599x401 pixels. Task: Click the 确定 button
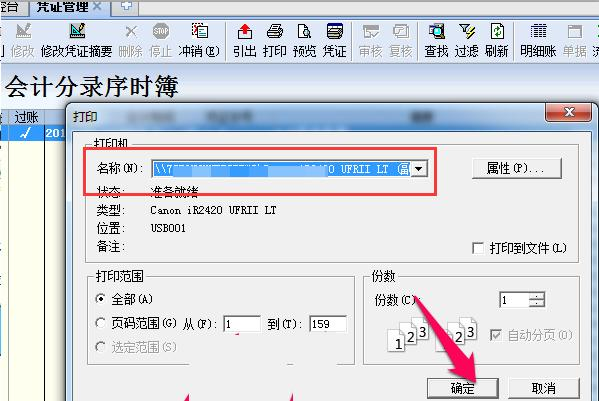tap(463, 388)
